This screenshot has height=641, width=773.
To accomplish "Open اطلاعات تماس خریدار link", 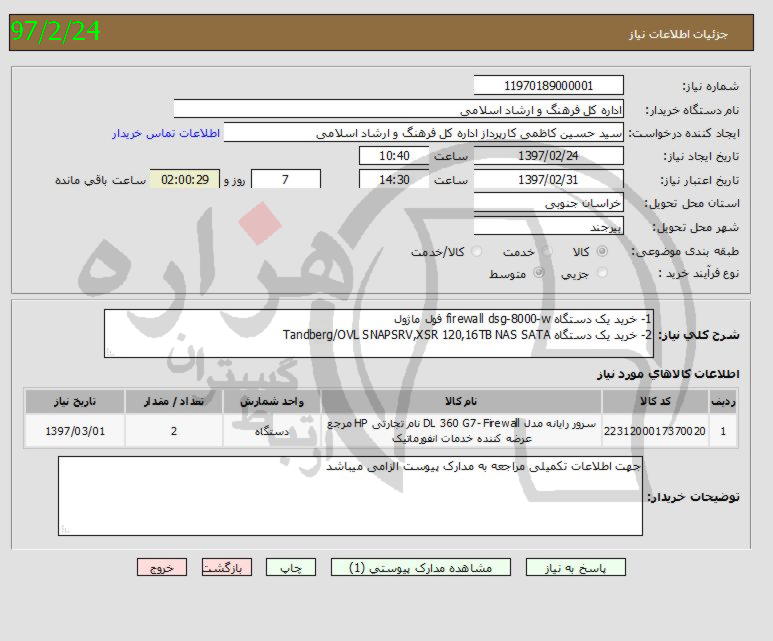I will 166,134.
